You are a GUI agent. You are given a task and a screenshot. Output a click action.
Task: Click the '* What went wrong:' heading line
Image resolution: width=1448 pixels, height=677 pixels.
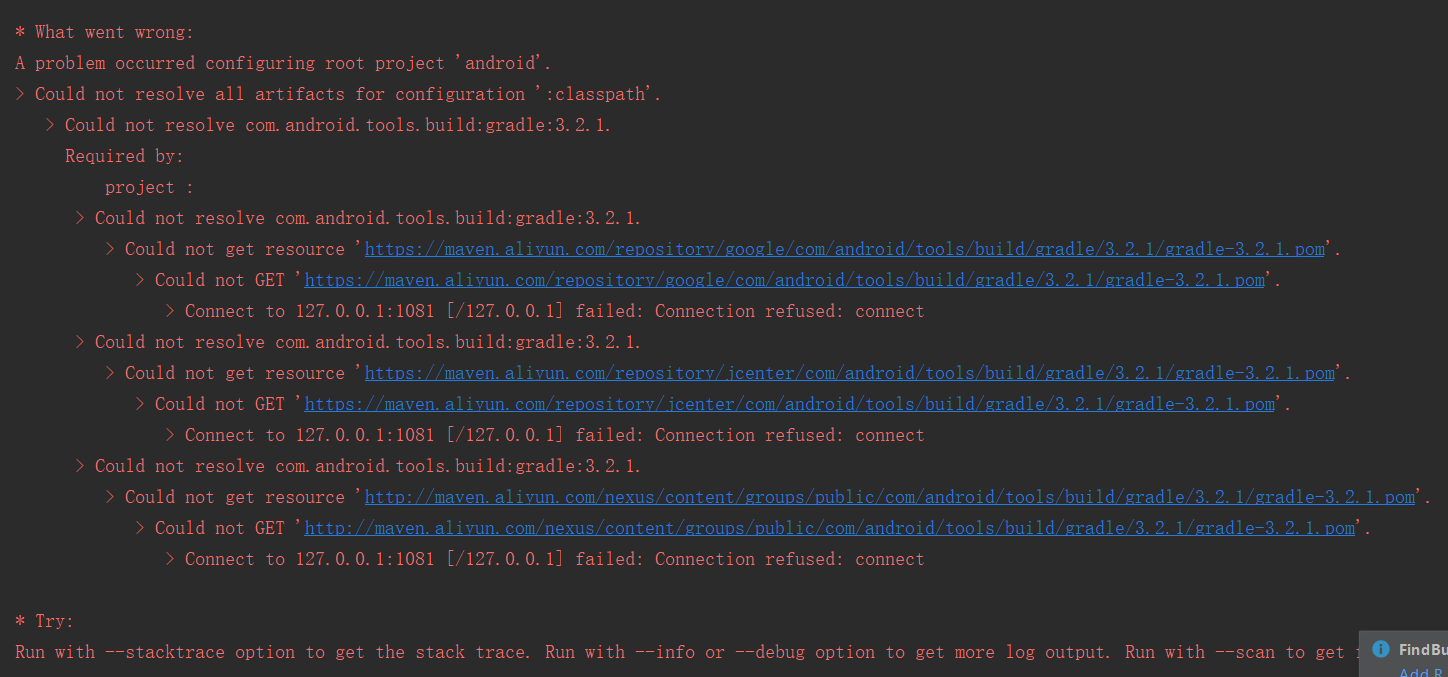(105, 32)
